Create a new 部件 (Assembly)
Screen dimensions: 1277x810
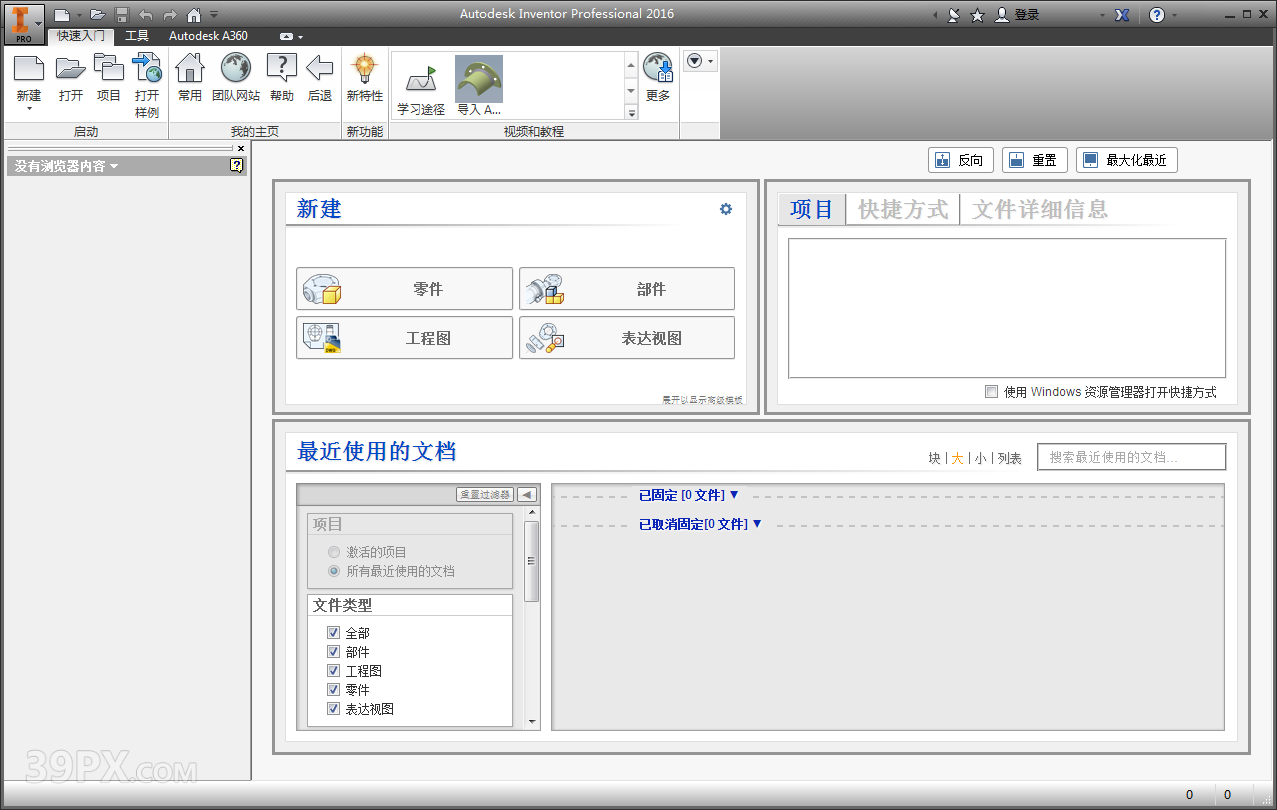(x=626, y=288)
